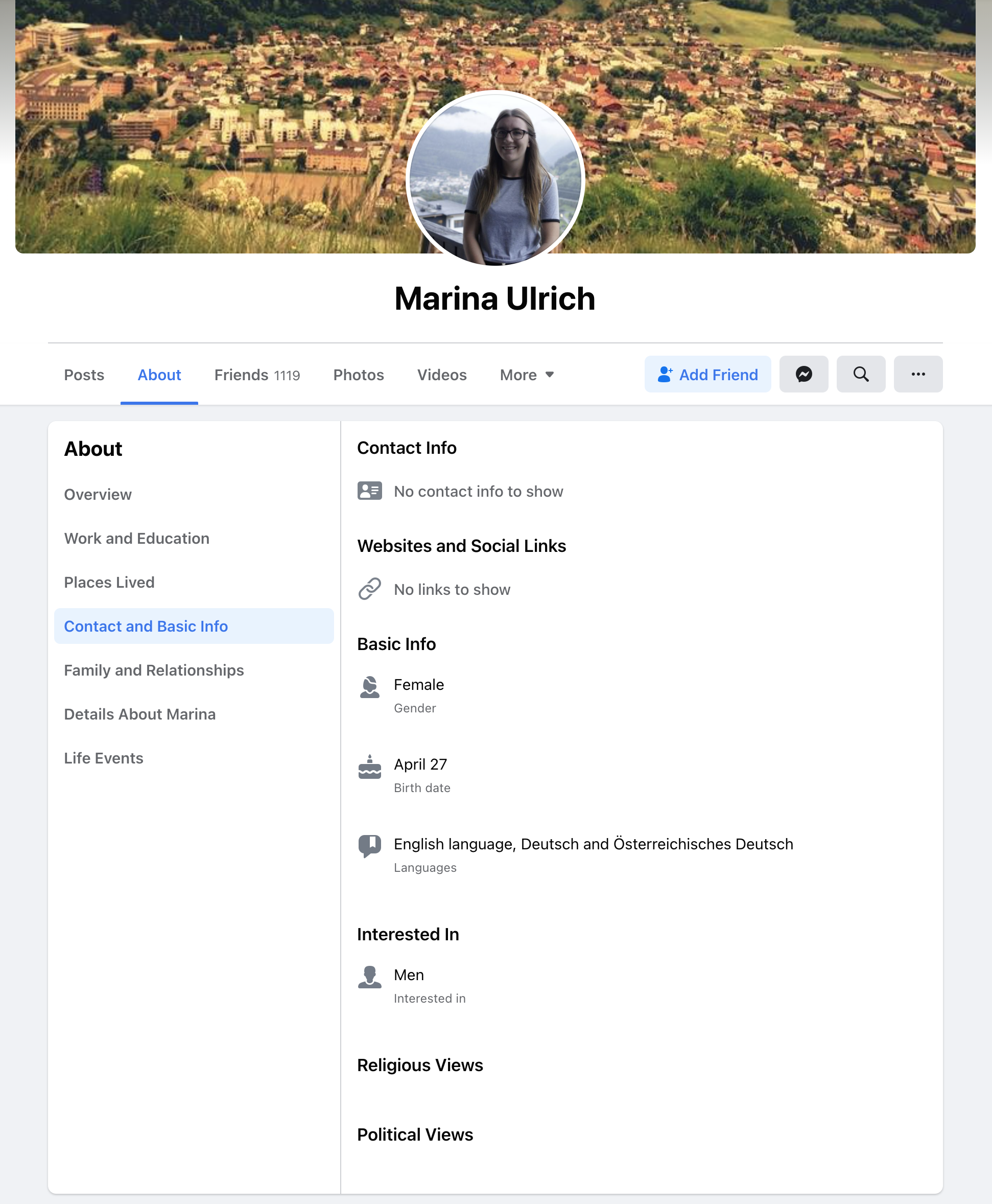The image size is (992, 1204).
Task: Click the 'April 27' birth date
Action: (420, 765)
